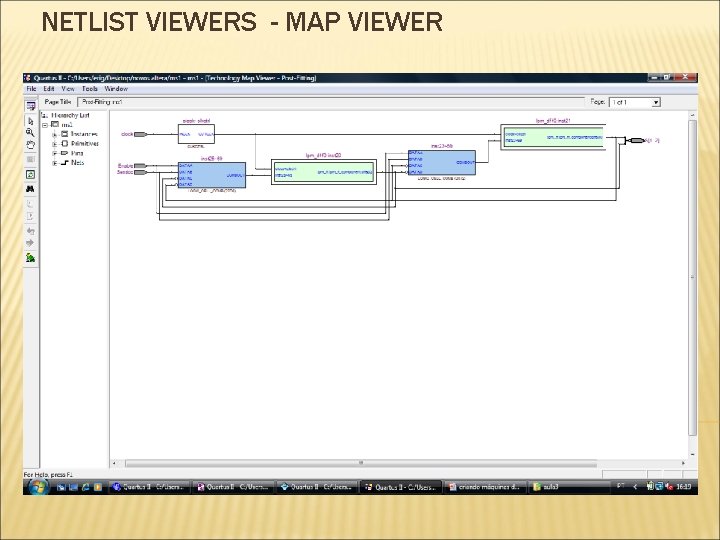Select the Hand pan tool
The width and height of the screenshot is (720, 540).
pyautogui.click(x=31, y=145)
